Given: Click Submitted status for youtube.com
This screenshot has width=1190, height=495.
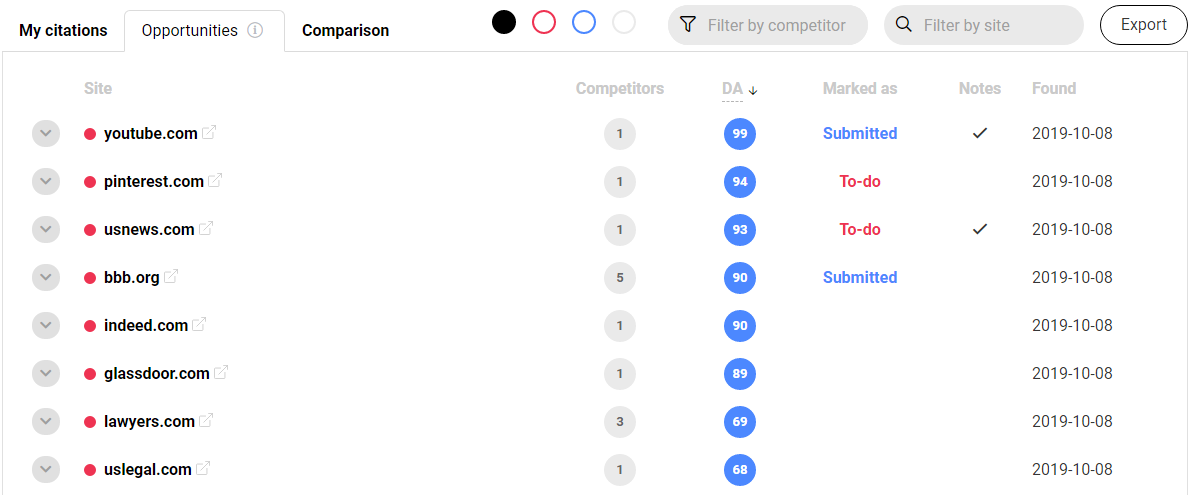Looking at the screenshot, I should (x=860, y=133).
